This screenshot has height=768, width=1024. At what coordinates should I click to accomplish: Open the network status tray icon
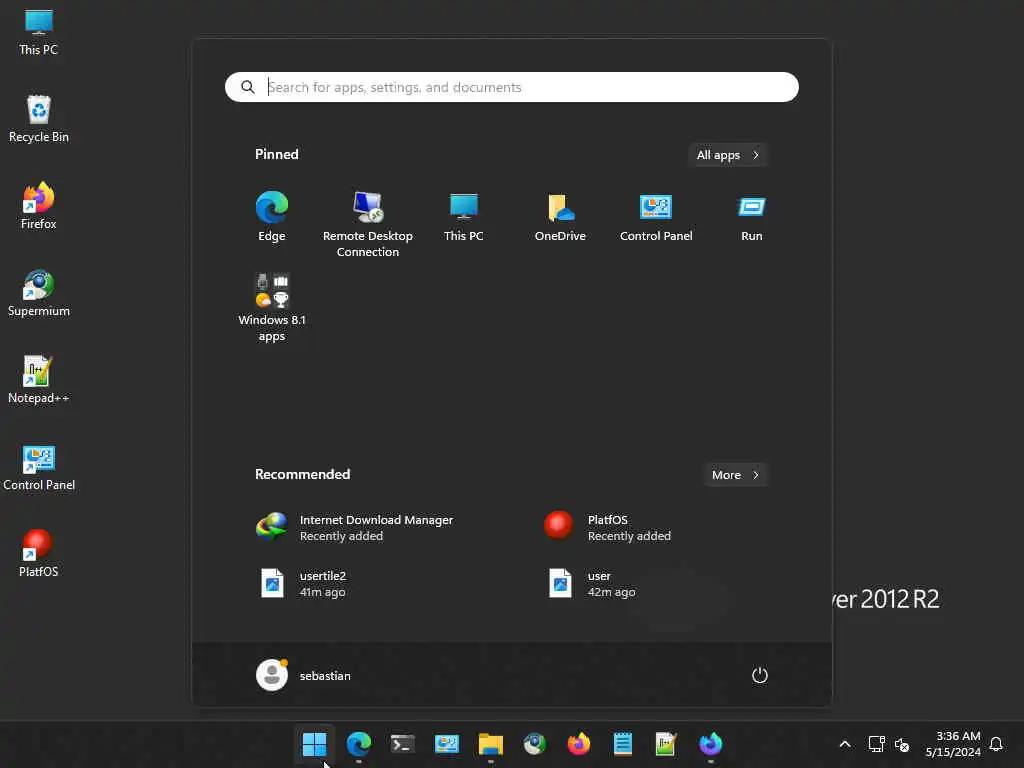coord(876,744)
